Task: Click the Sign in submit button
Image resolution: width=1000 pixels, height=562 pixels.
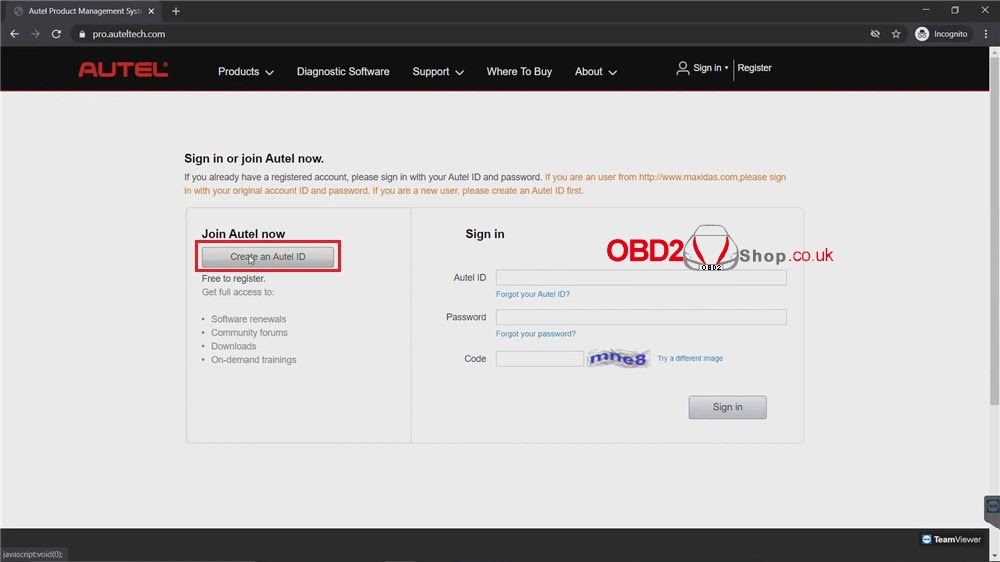Action: (727, 407)
